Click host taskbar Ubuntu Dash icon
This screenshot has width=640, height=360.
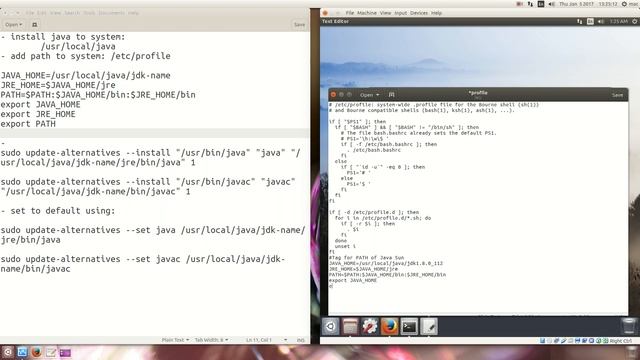7,352
